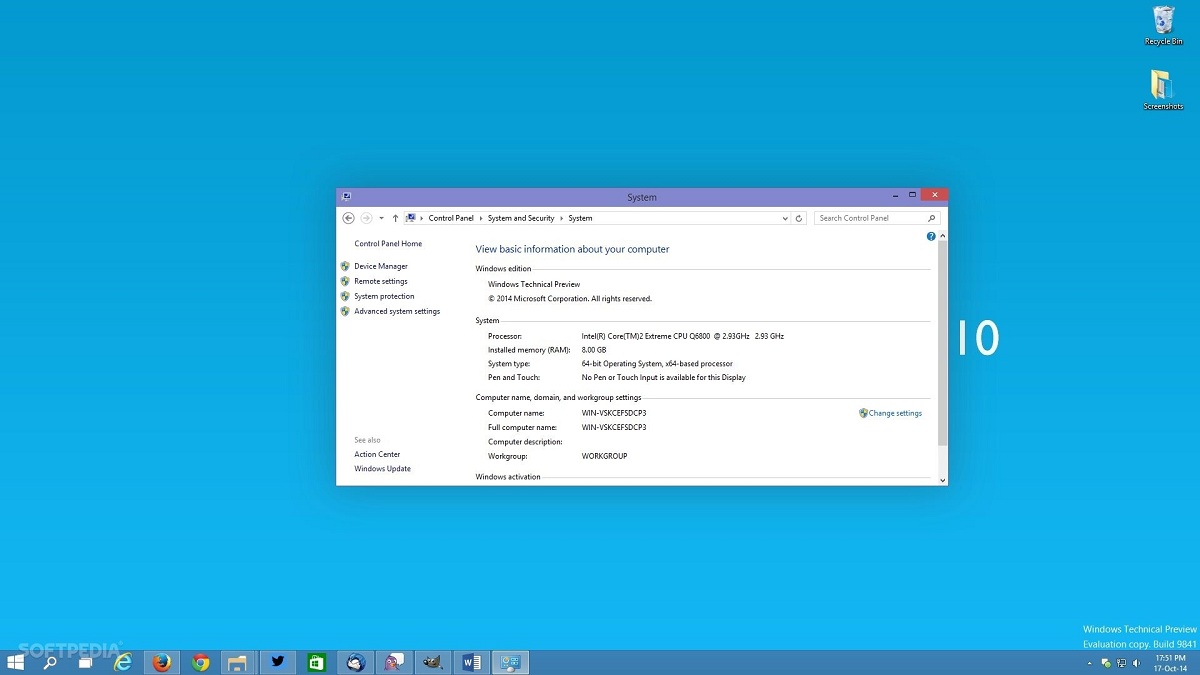
Task: Click the chevron after System and Security breadcrumb
Action: tap(560, 217)
